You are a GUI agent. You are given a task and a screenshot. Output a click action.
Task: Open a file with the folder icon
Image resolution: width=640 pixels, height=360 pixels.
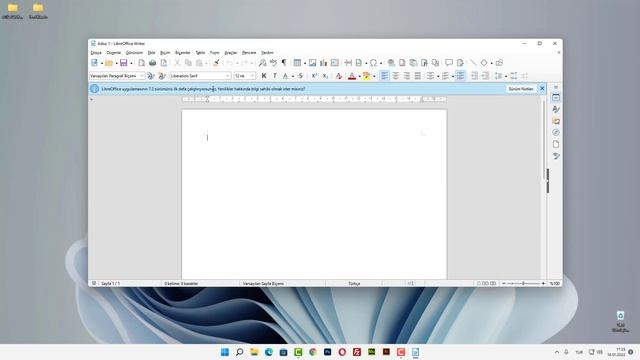tap(109, 63)
